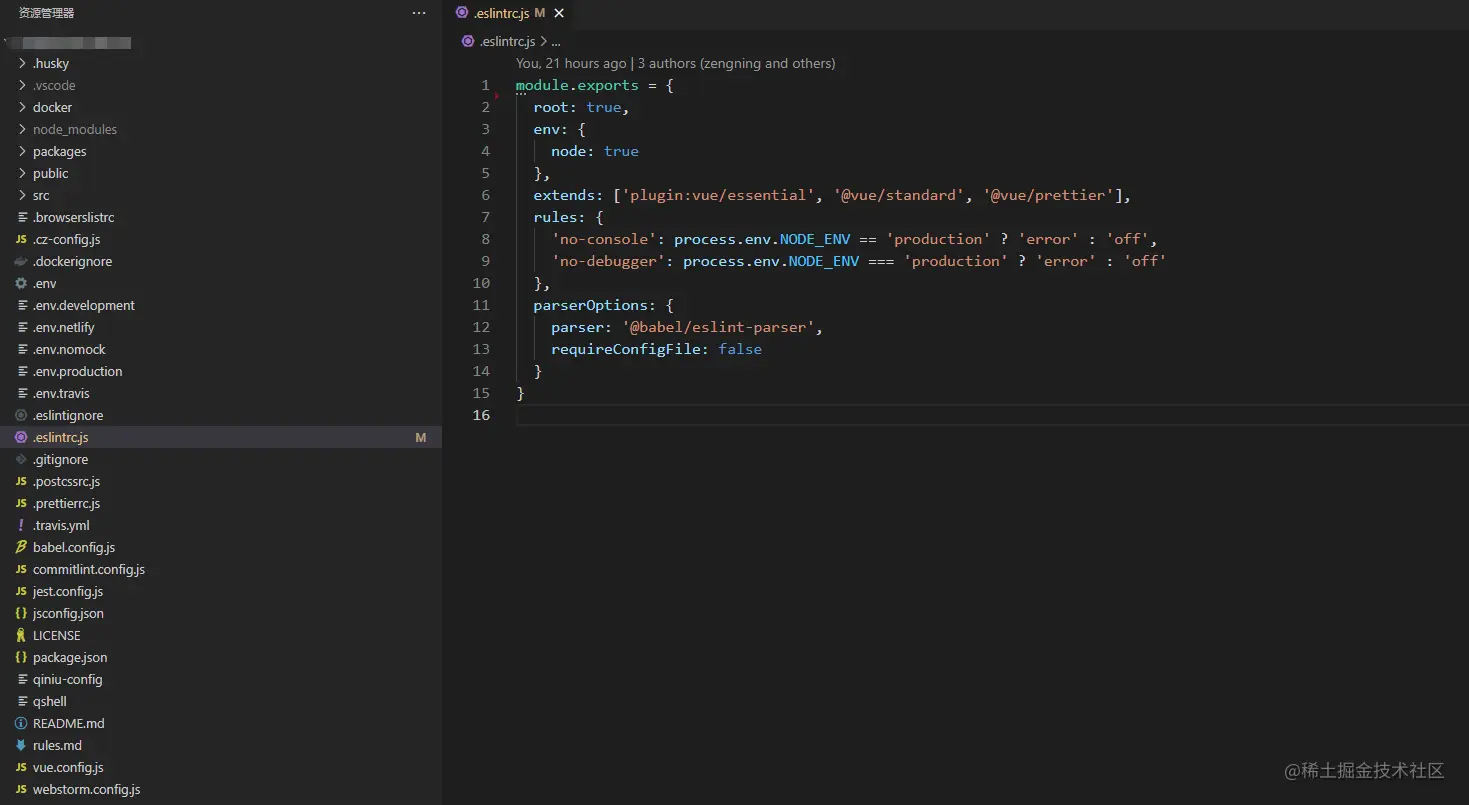This screenshot has width=1469, height=805.
Task: Click '@babel/eslint-parser' string in code
Action: 720,327
